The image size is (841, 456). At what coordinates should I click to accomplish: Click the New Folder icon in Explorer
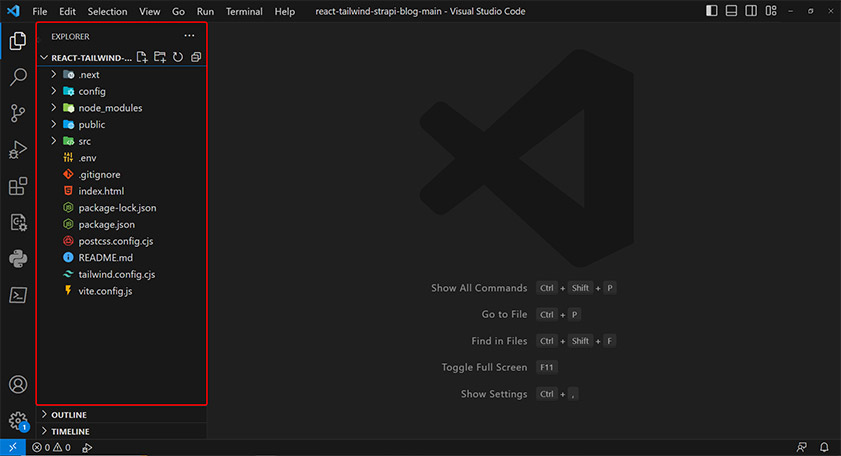point(160,57)
